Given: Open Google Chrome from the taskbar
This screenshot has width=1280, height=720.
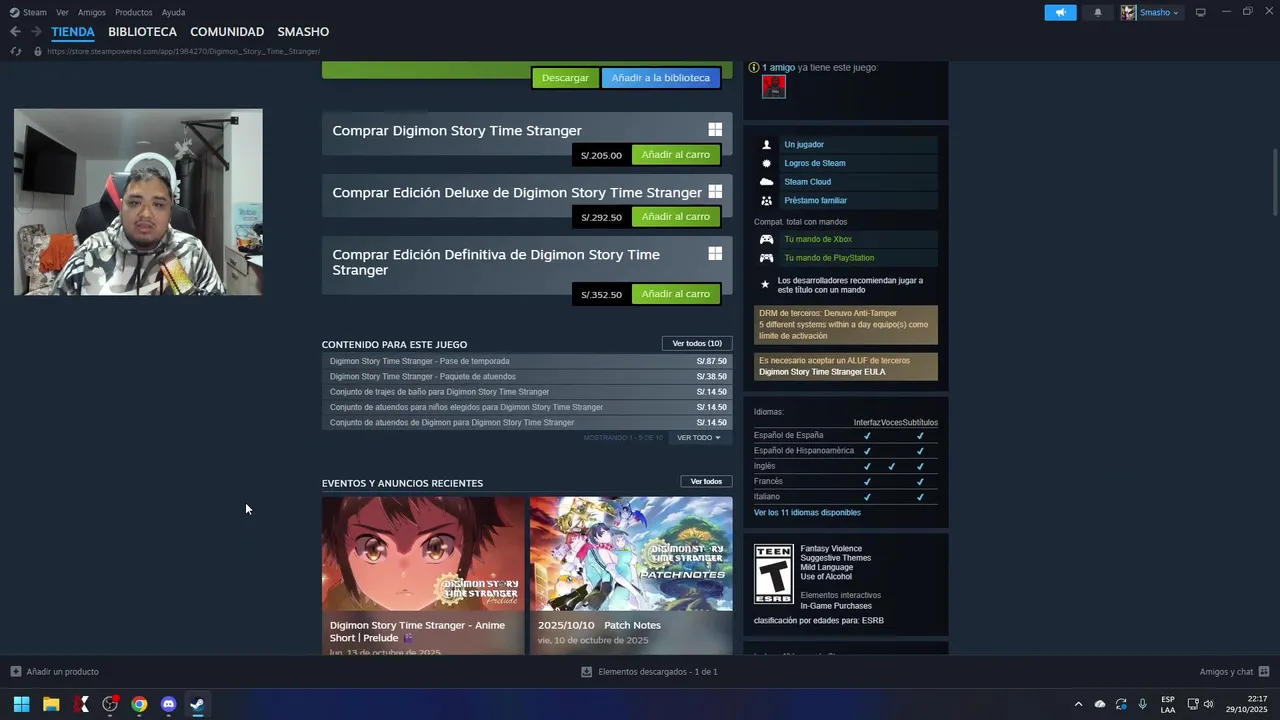Looking at the screenshot, I should 139,704.
